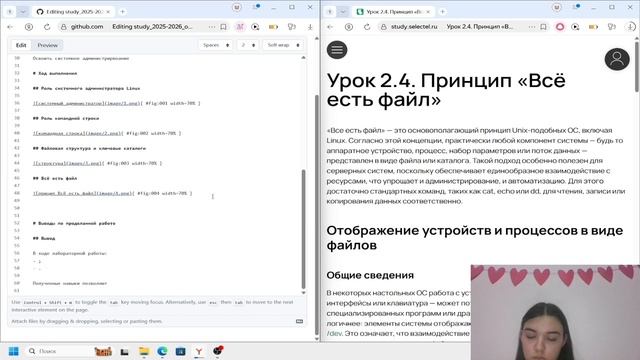Viewport: 640px width, 360px height.
Task: Click the battery saver icon in the GitHub window
Action: click(x=273, y=27)
